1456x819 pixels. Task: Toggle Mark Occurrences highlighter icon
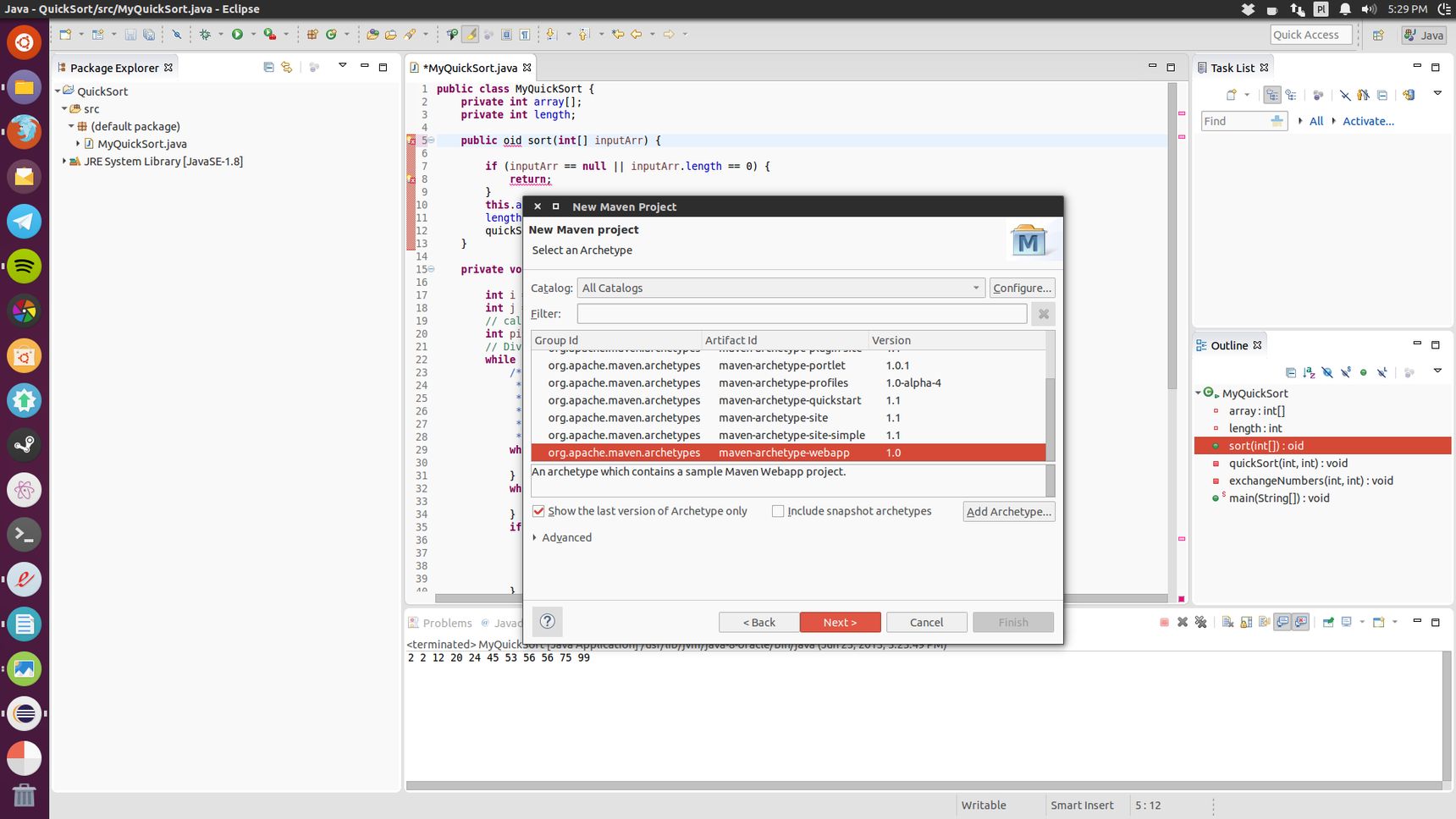coord(470,35)
